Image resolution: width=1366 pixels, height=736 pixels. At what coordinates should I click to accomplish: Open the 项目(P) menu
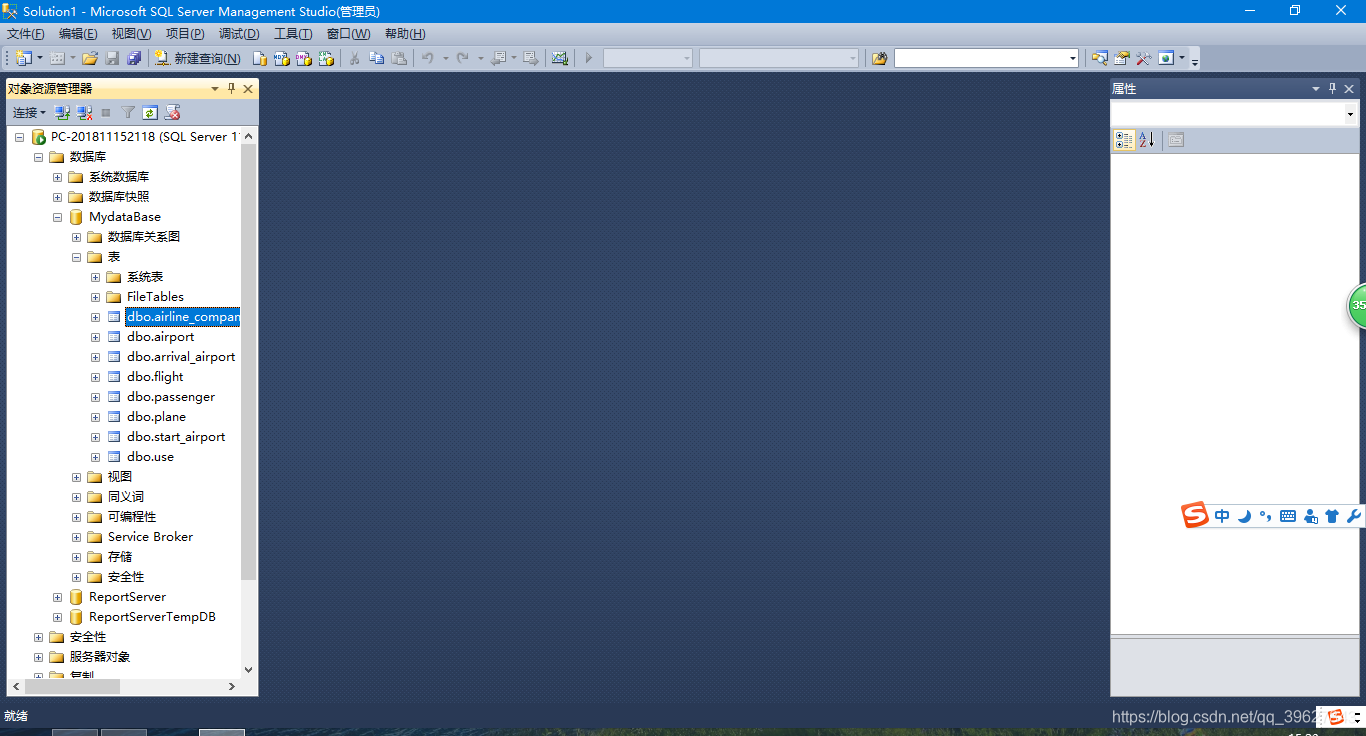tap(185, 34)
